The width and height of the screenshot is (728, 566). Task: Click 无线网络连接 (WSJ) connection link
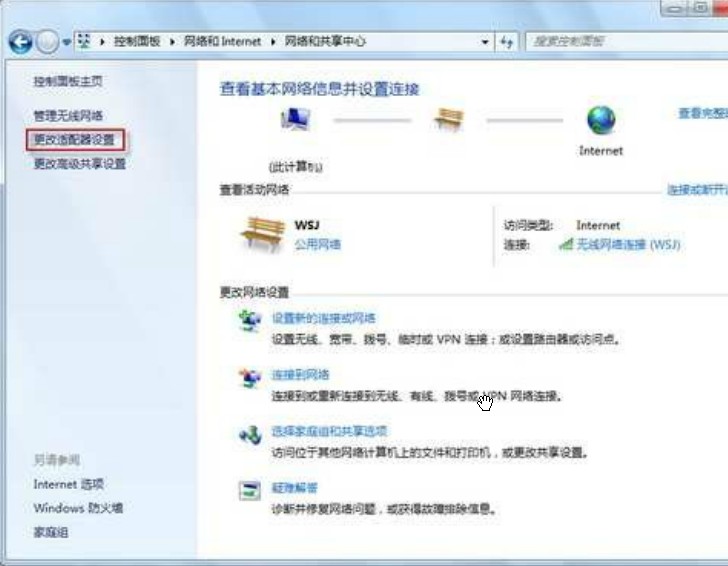pyautogui.click(x=628, y=244)
